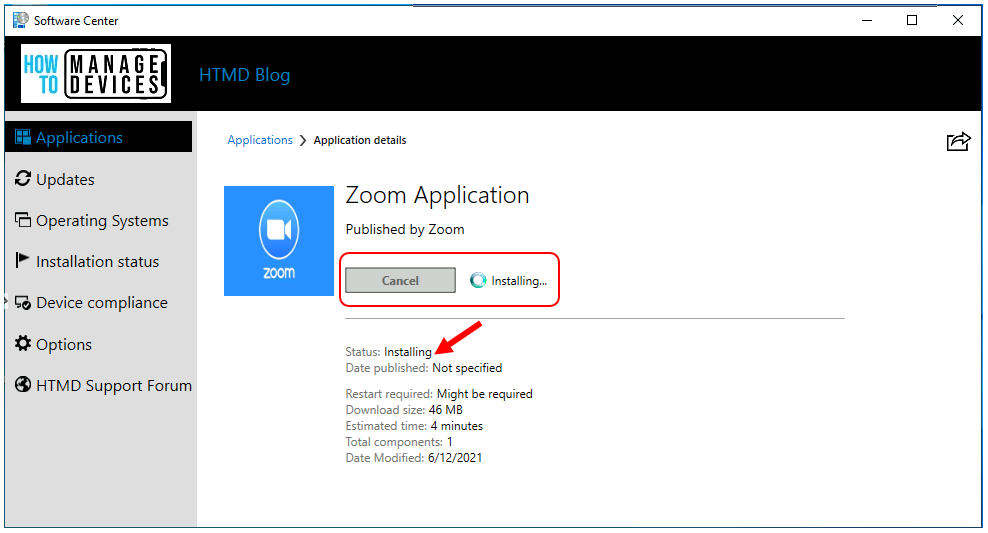Close the Software Center window

[x=958, y=20]
